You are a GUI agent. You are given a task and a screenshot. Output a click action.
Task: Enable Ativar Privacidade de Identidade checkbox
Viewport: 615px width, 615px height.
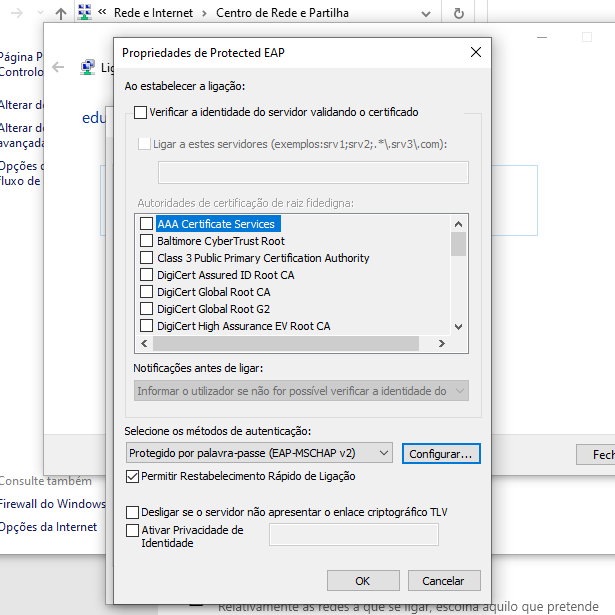click(132, 530)
